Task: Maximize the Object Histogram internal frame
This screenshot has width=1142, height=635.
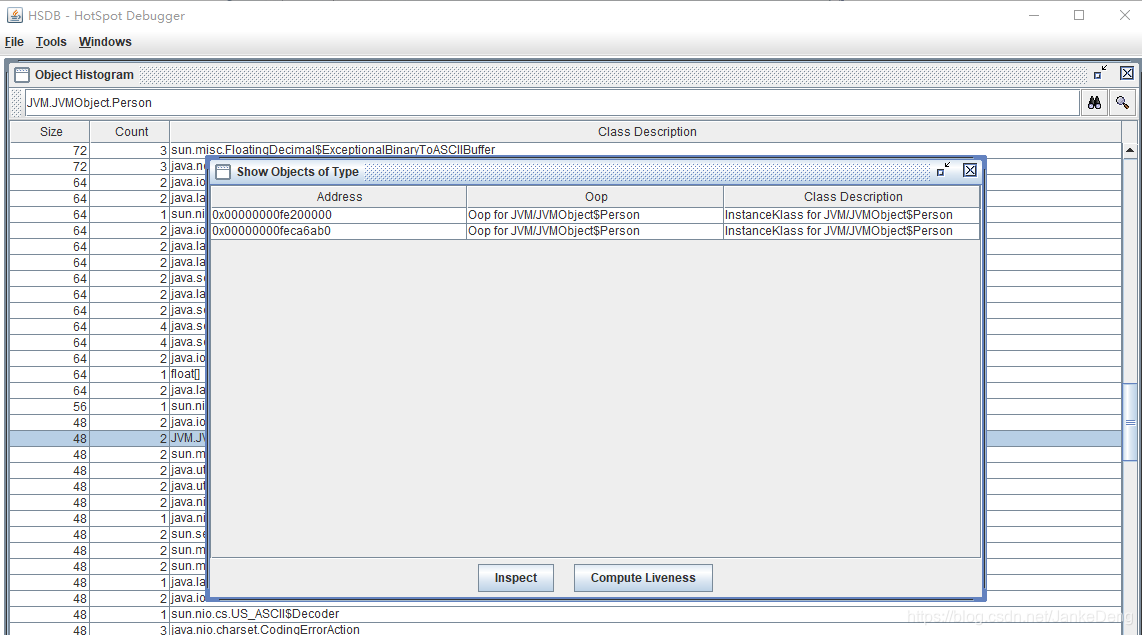Action: click(x=1100, y=73)
